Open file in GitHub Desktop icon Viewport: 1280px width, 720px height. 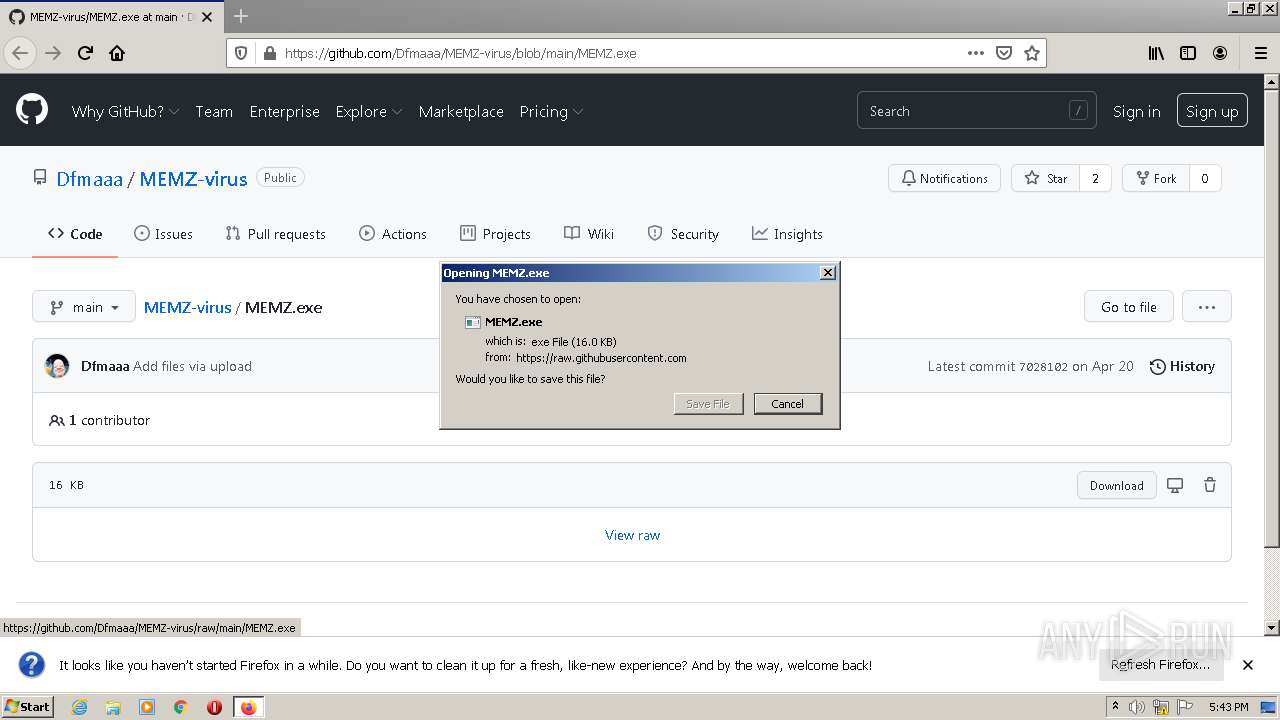point(1175,485)
